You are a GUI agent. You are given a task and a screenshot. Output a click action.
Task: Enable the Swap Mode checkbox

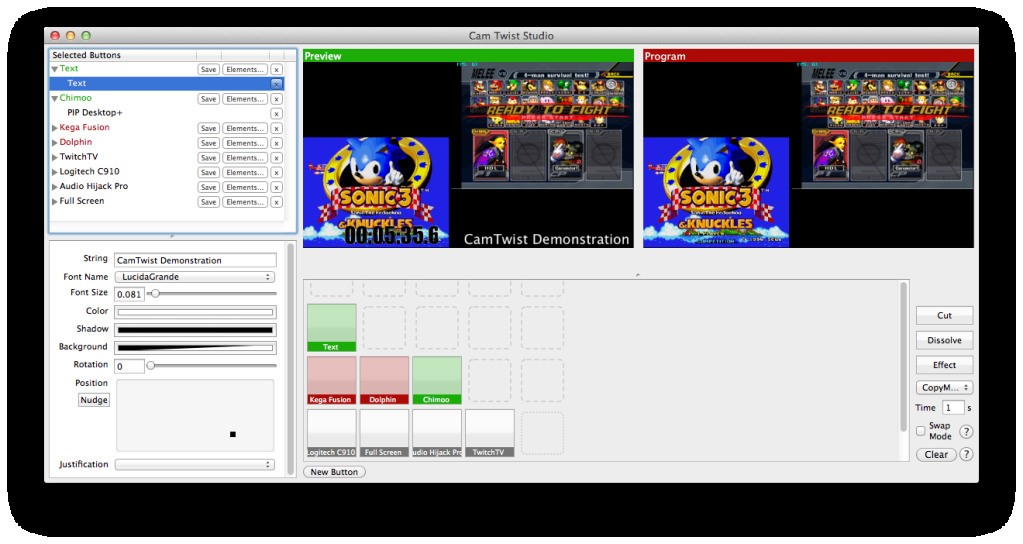[921, 431]
